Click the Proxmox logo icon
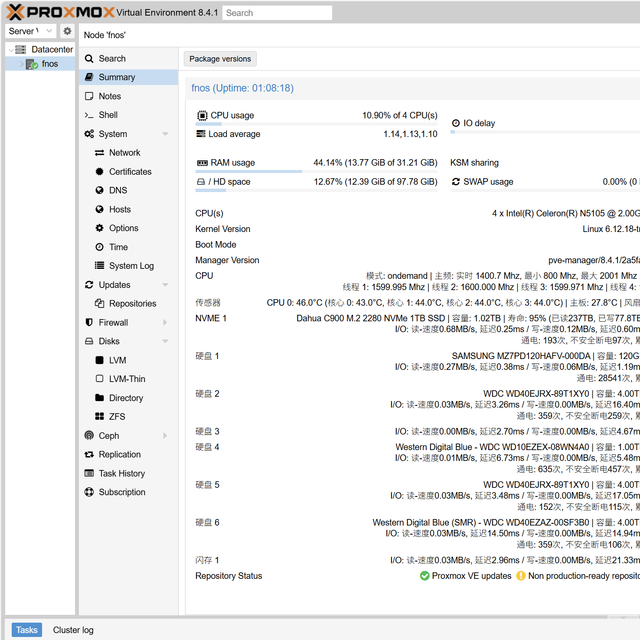Image resolution: width=640 pixels, height=640 pixels. (x=16, y=12)
